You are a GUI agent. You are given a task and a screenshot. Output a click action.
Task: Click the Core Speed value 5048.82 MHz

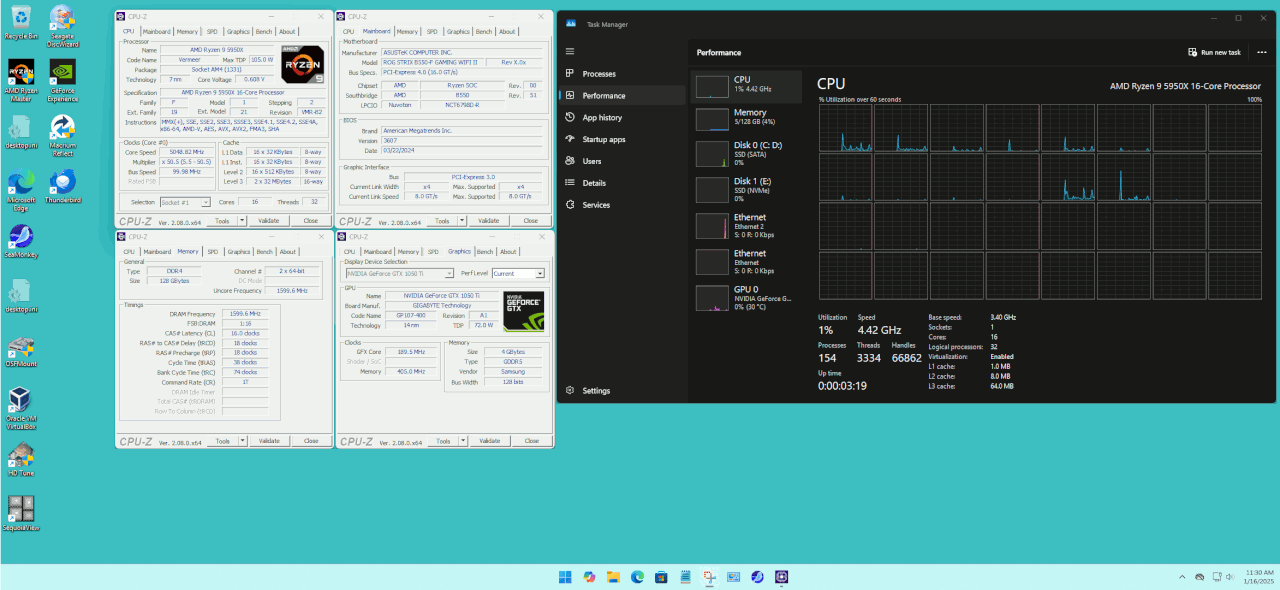pyautogui.click(x=187, y=153)
